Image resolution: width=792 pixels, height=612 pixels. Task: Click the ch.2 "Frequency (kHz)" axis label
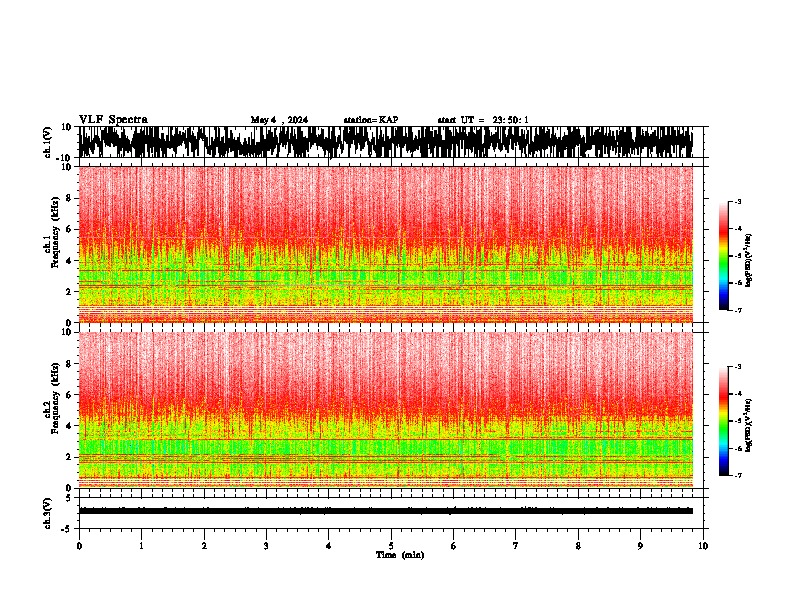(x=55, y=398)
